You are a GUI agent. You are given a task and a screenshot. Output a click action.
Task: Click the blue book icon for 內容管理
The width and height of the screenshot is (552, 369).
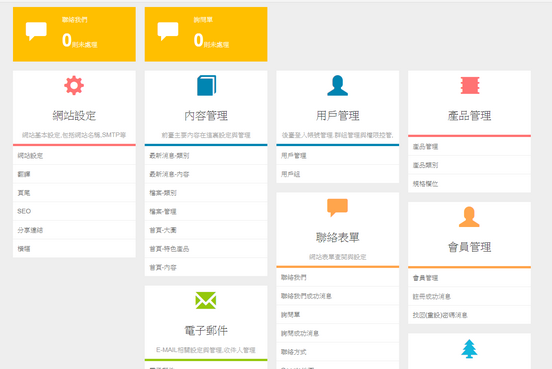[x=206, y=86]
